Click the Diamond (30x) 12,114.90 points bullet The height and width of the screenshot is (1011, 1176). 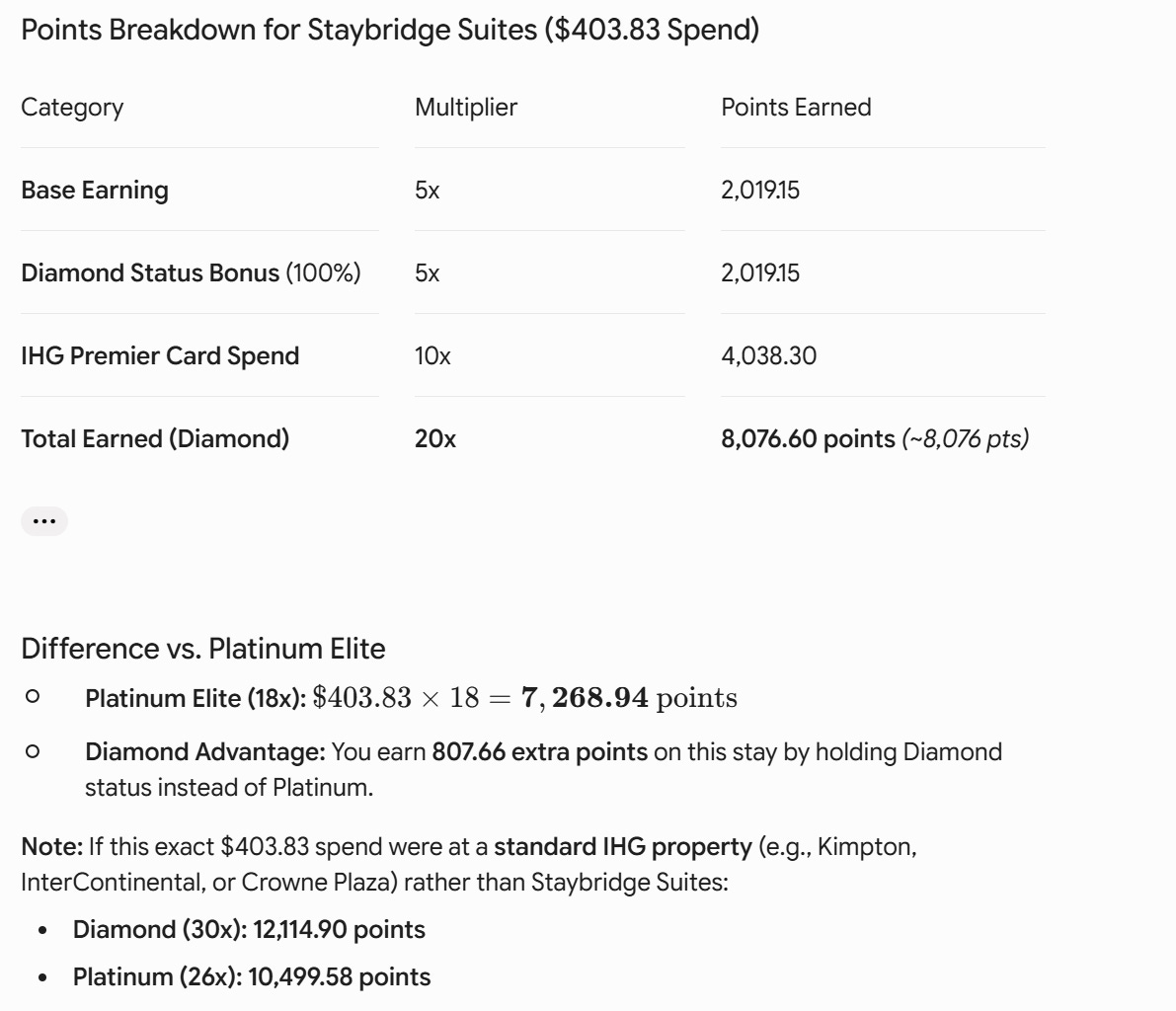coord(249,930)
